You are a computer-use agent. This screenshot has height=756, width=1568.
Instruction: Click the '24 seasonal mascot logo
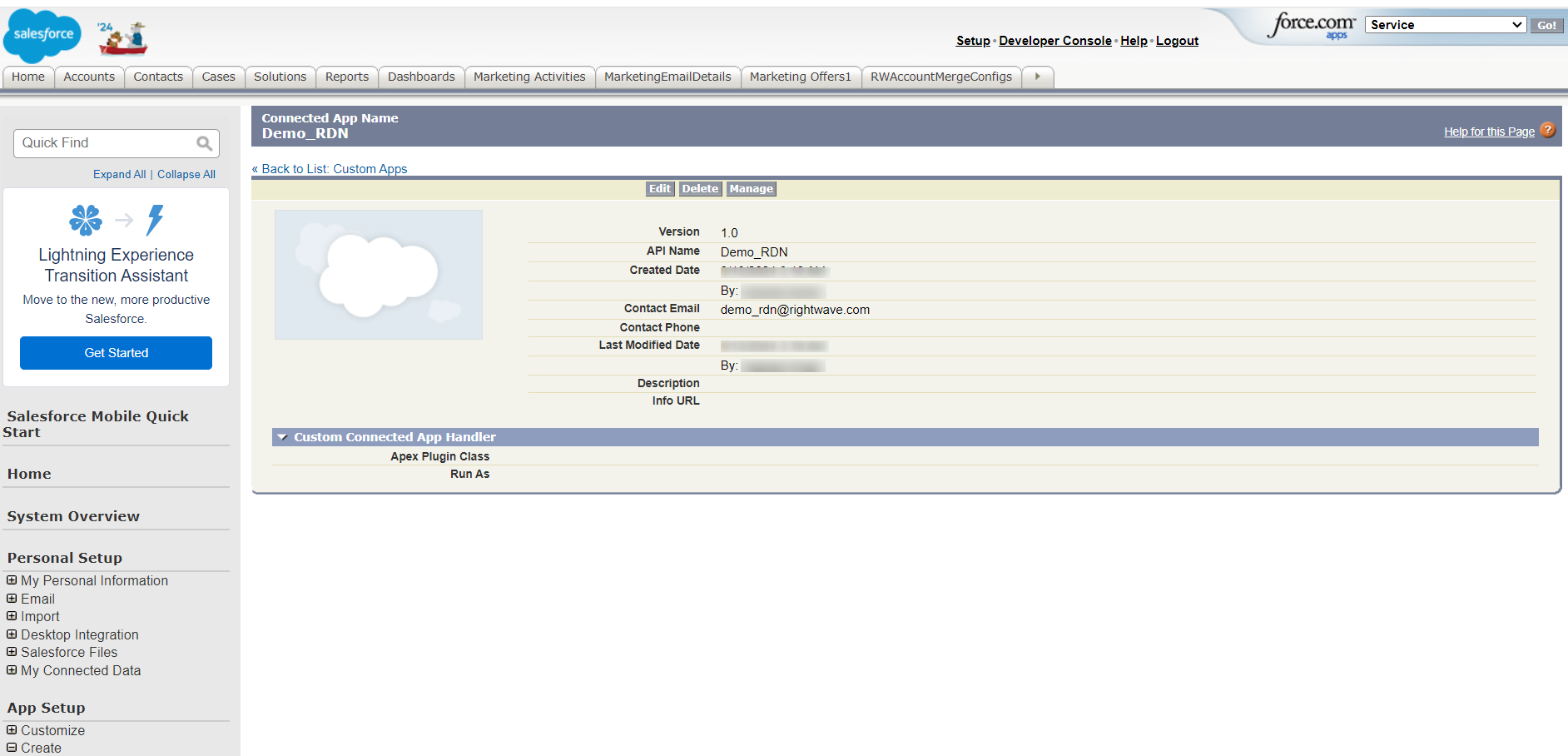coord(122,38)
